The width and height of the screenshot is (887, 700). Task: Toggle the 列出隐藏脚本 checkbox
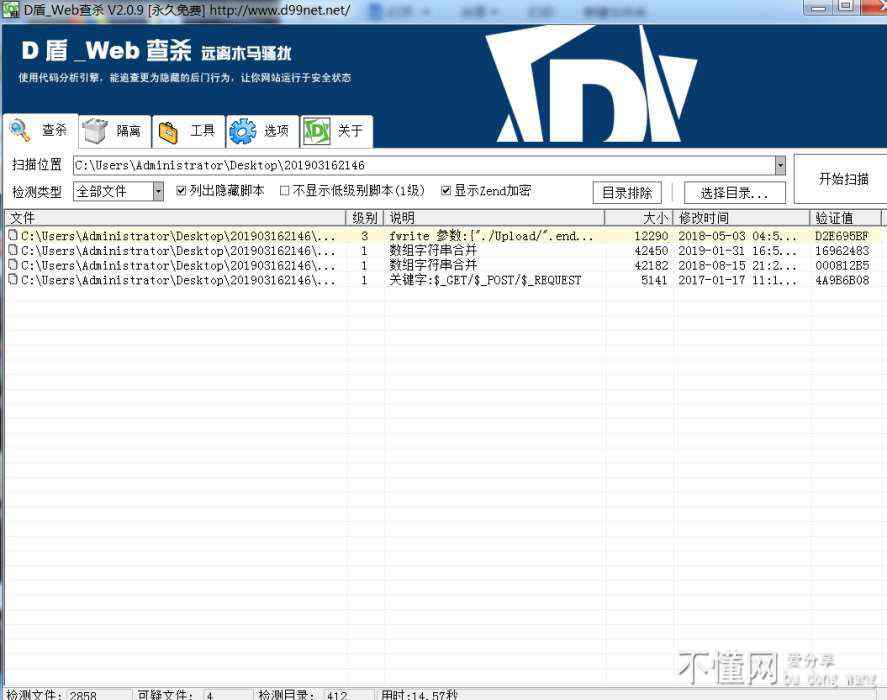click(181, 191)
